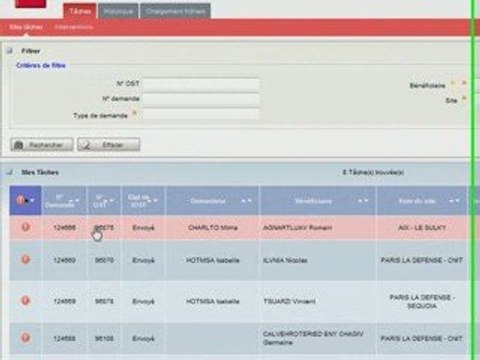Click the Effacer button
This screenshot has height=360, width=480.
coord(109,145)
